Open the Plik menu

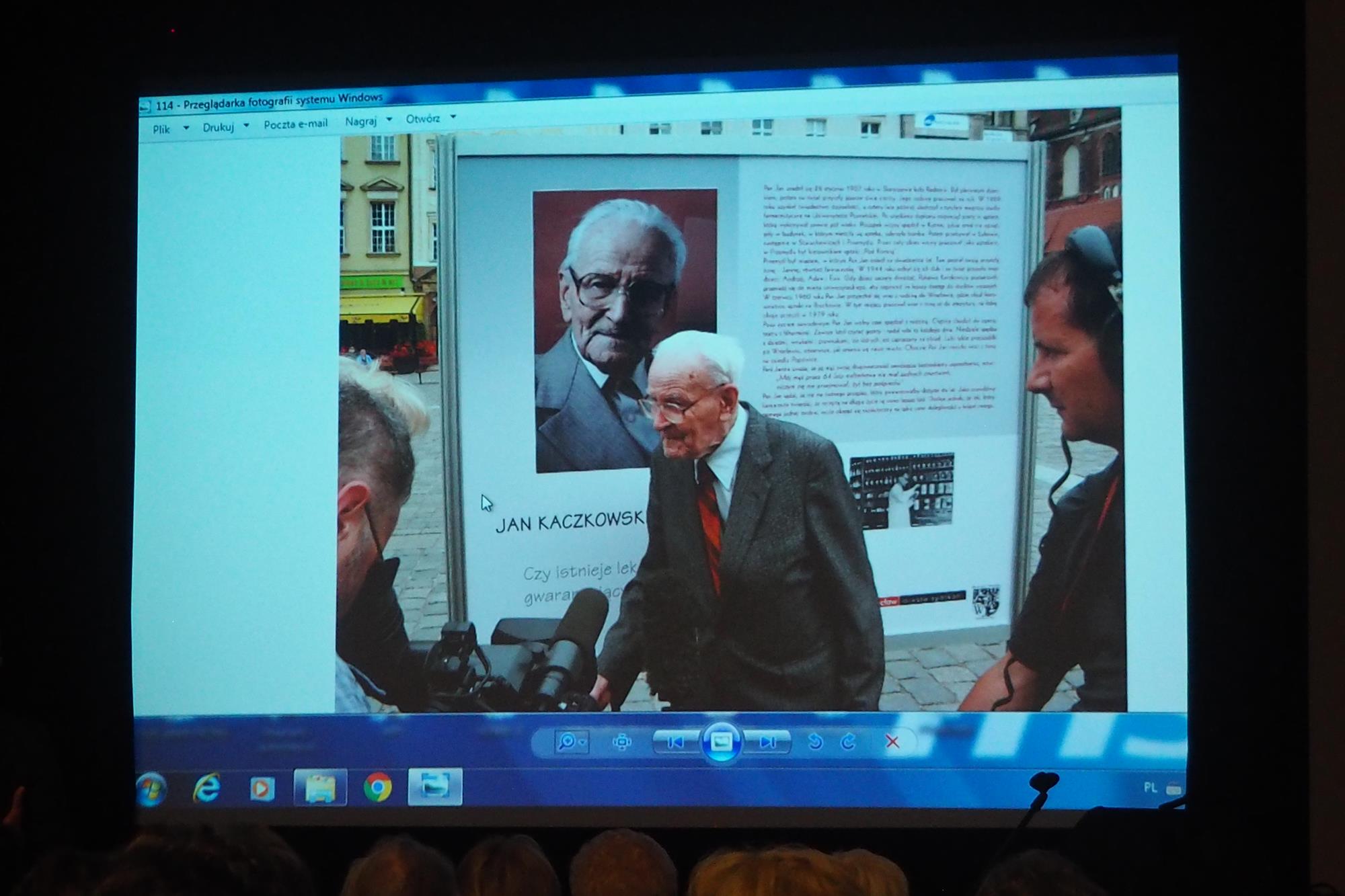pyautogui.click(x=161, y=129)
